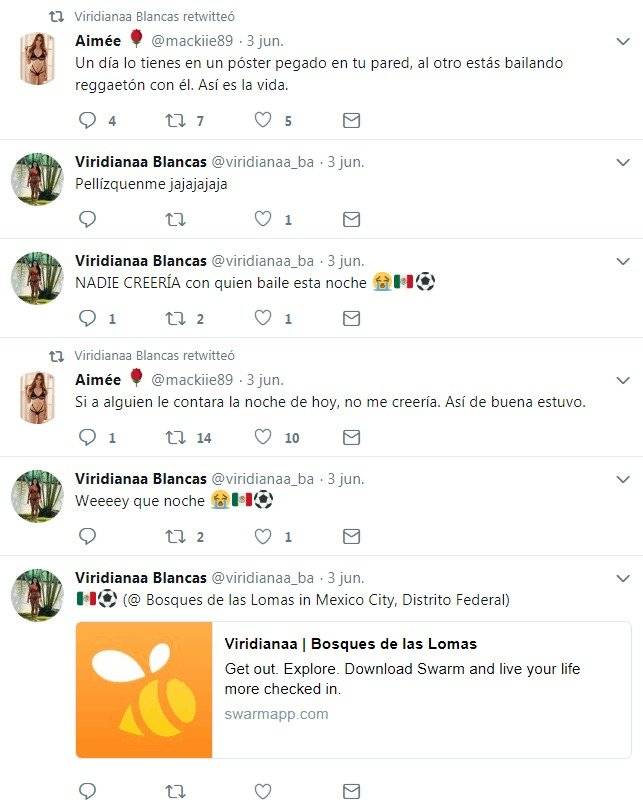Like the "Pellízquenme jajajajaja" tweet
The image size is (643, 809).
point(263,219)
